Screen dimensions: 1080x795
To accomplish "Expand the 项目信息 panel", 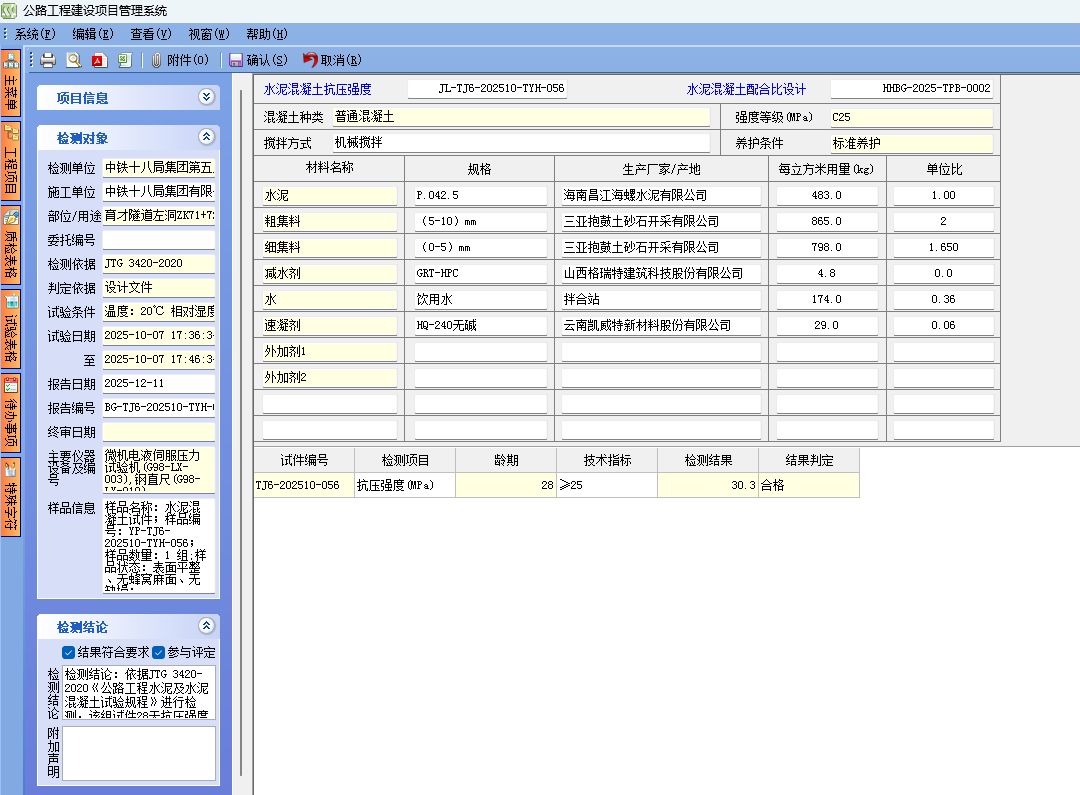I will coord(206,97).
